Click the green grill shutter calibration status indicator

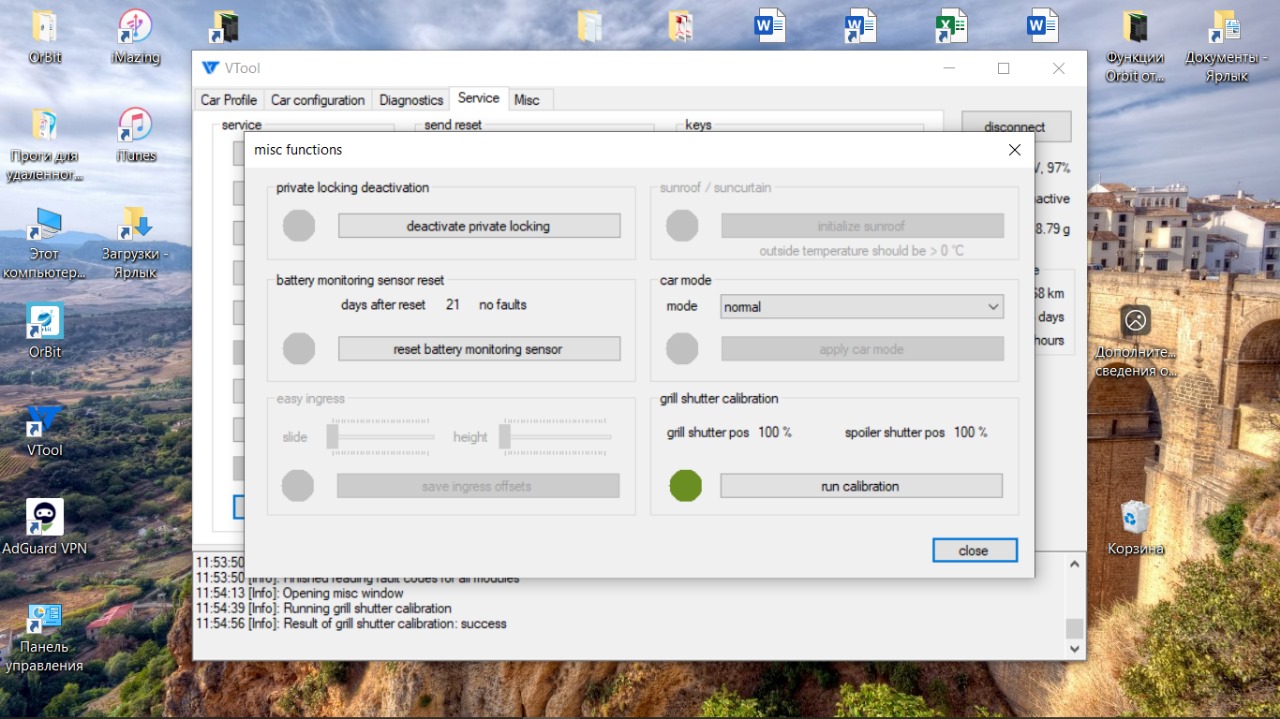(686, 486)
